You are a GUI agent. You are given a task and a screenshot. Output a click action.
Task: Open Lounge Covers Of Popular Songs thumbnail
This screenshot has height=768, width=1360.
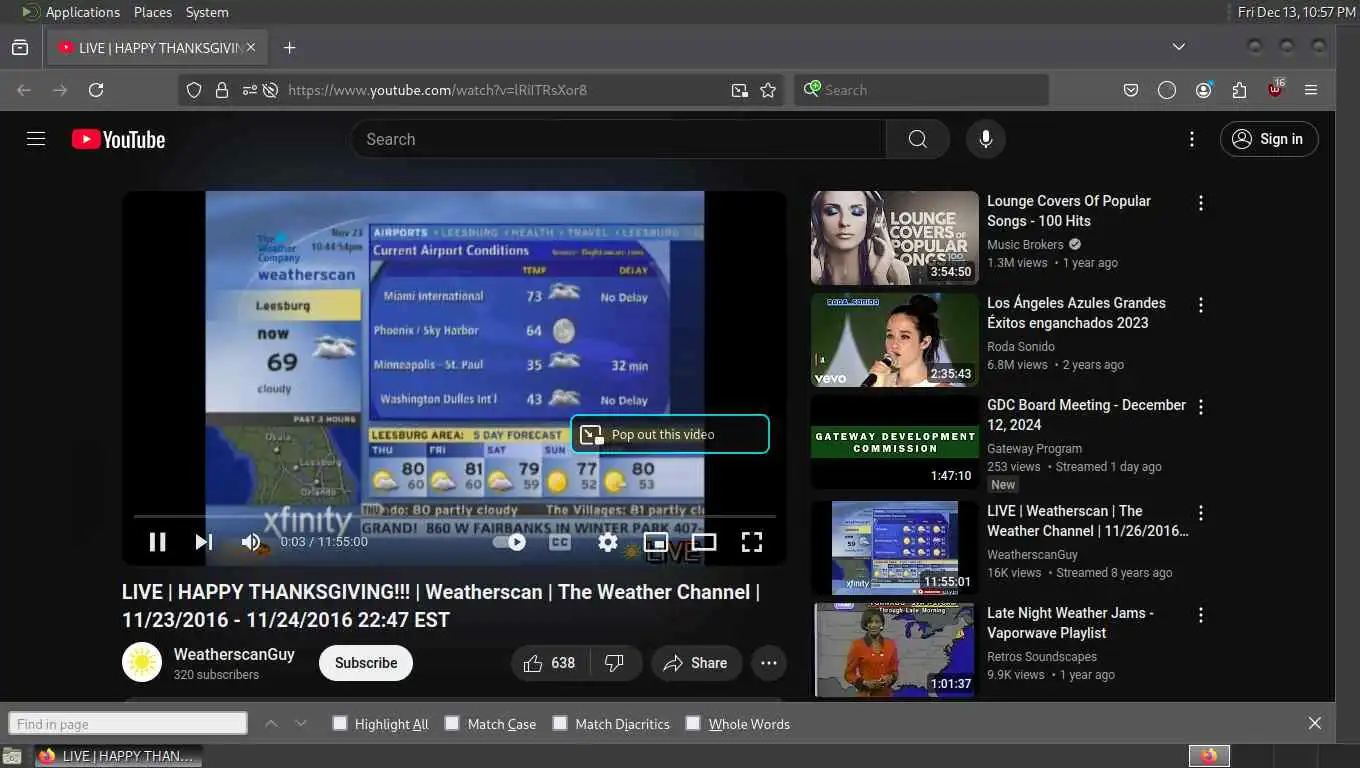895,238
